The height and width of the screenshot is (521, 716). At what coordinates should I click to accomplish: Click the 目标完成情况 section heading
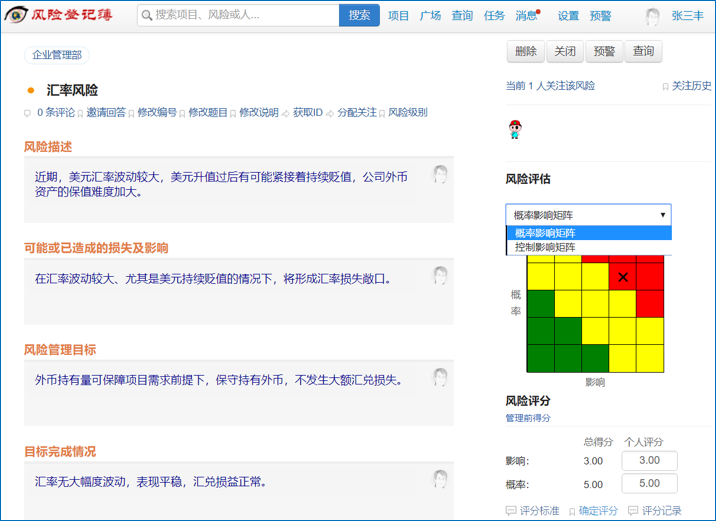pyautogui.click(x=60, y=452)
